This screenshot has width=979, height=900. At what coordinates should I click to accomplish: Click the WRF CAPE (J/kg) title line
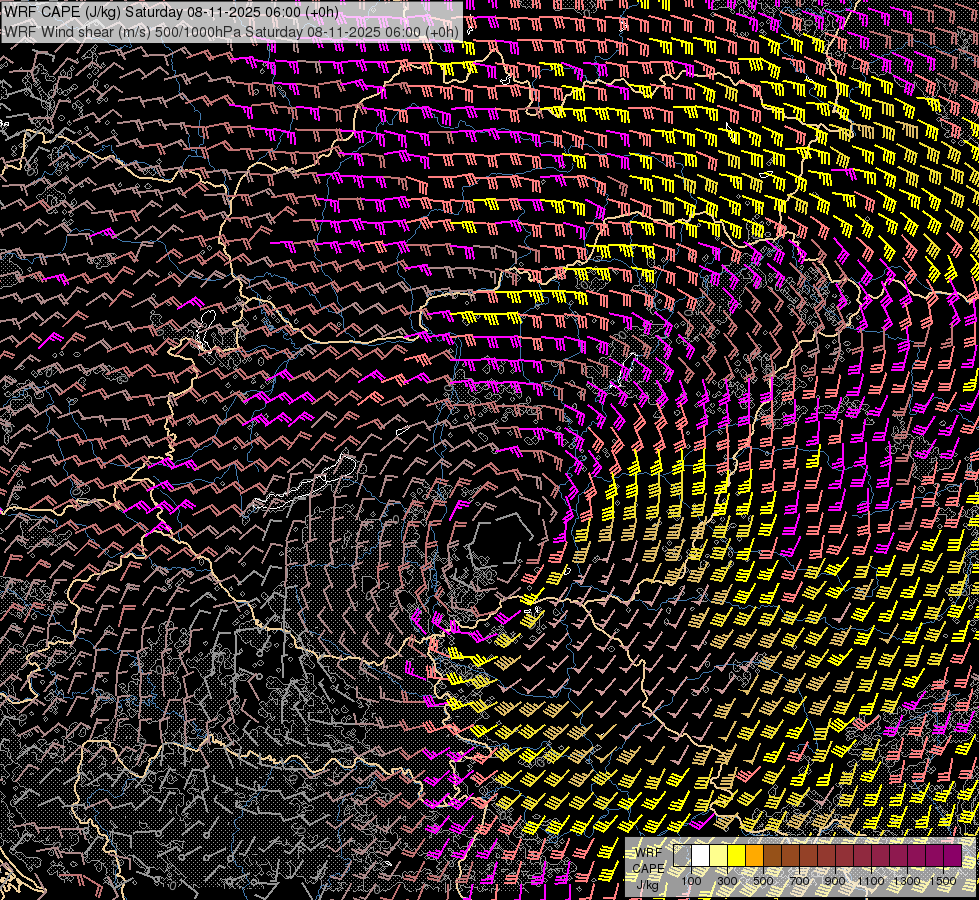(171, 12)
